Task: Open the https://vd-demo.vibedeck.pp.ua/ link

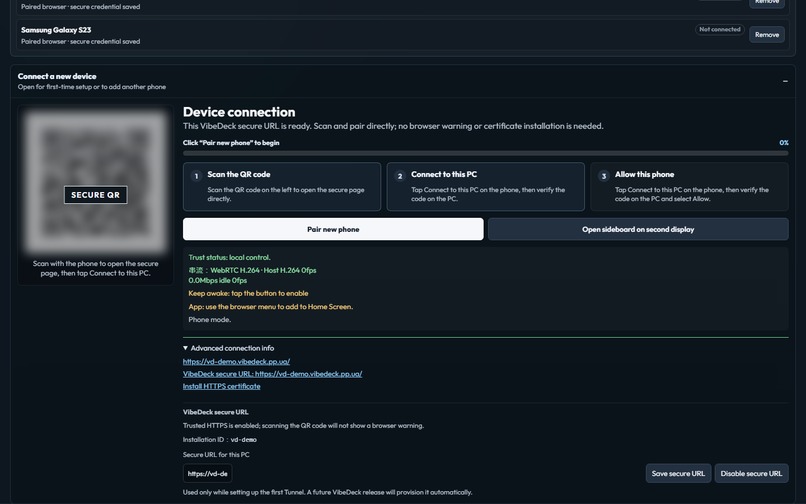Action: 236,362
